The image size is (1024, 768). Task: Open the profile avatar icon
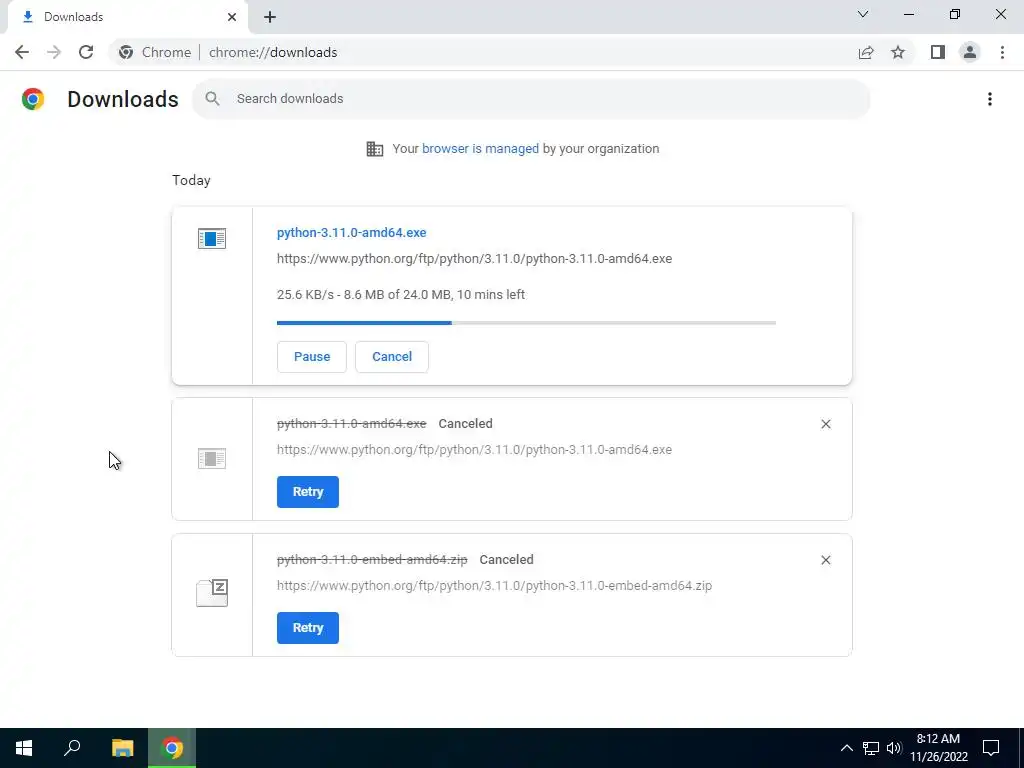970,52
